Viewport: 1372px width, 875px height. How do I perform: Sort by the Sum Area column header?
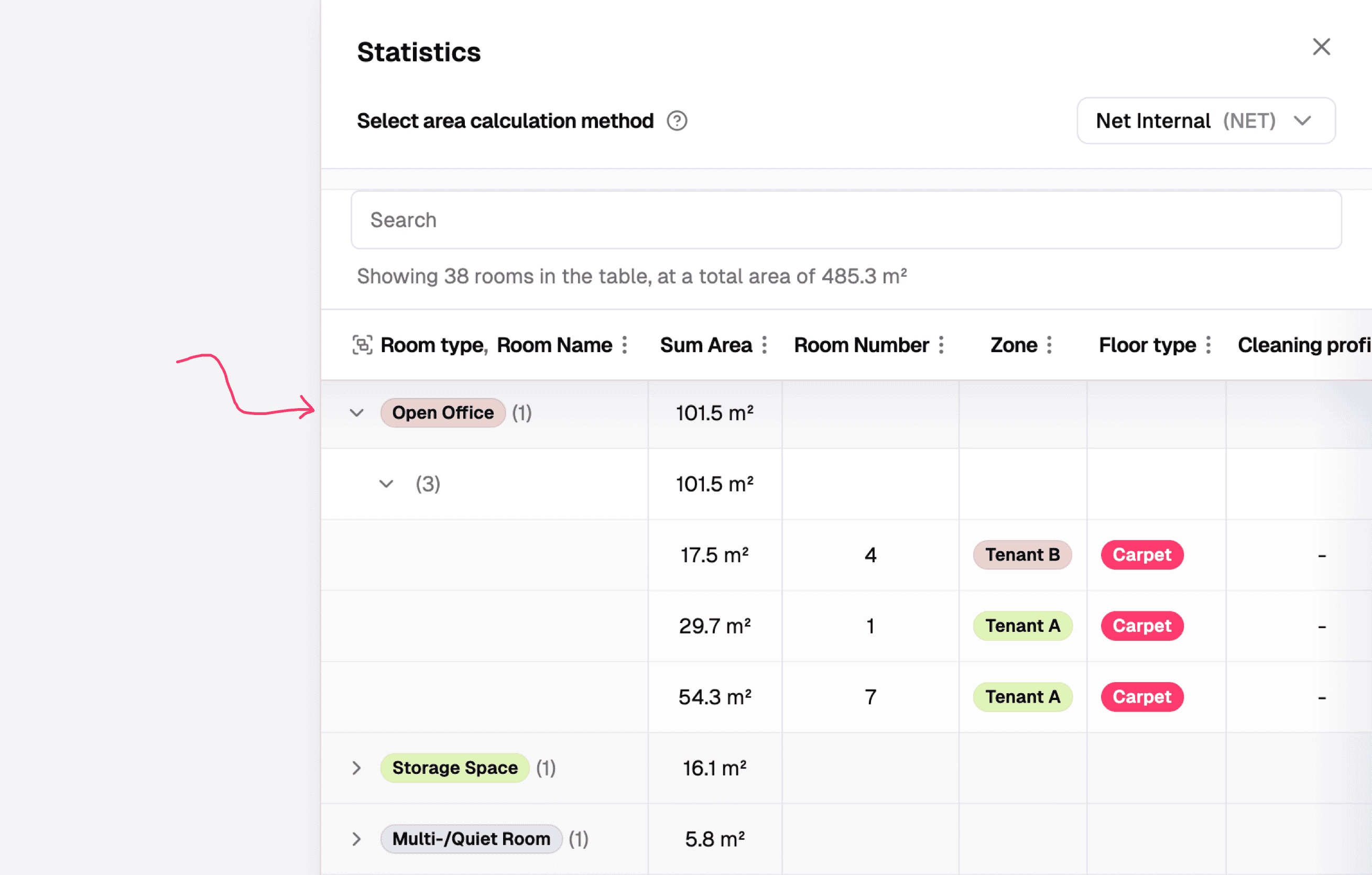[x=705, y=345]
